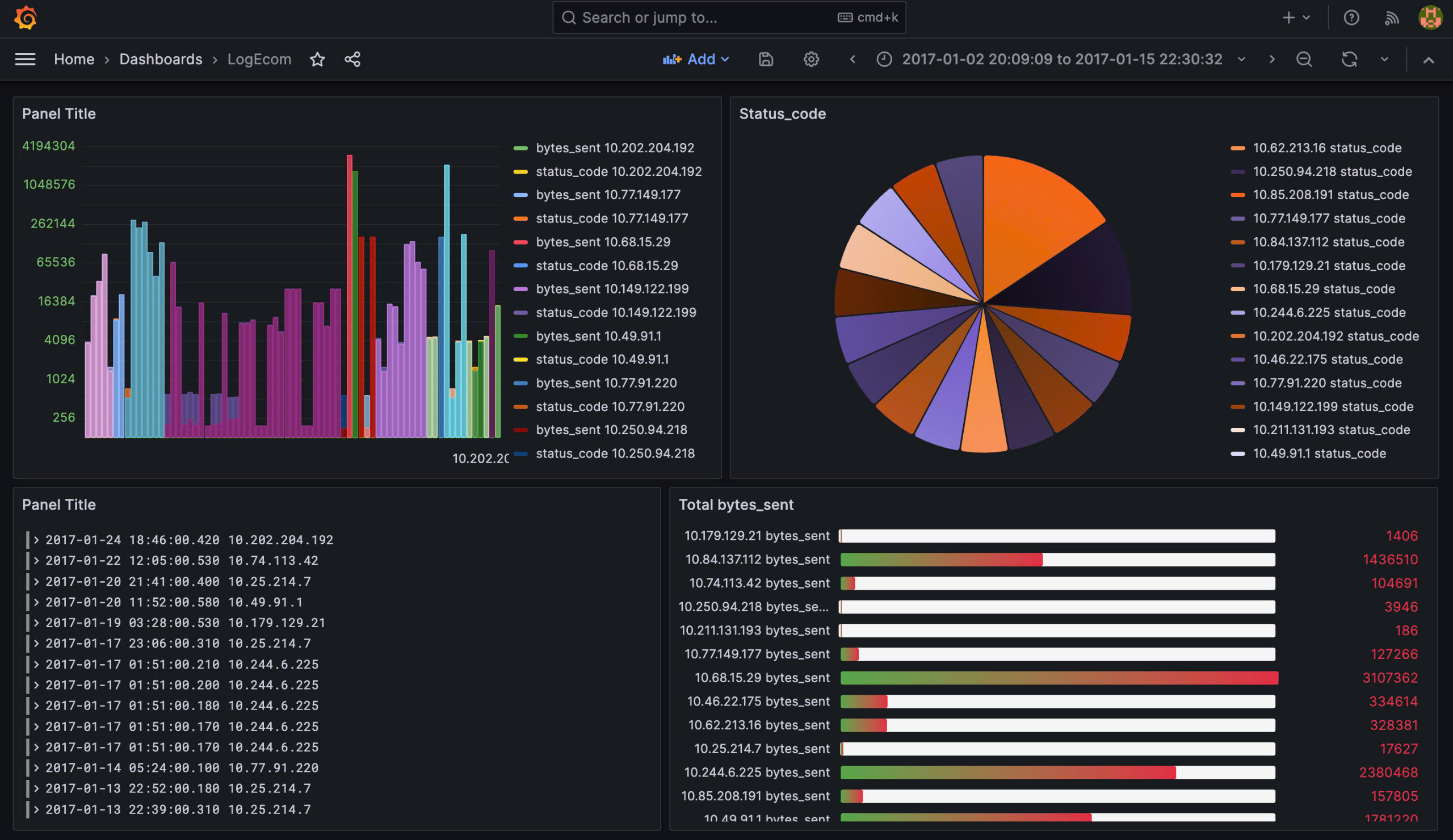Refresh the dashboard
Viewport: 1453px width, 840px height.
point(1349,59)
